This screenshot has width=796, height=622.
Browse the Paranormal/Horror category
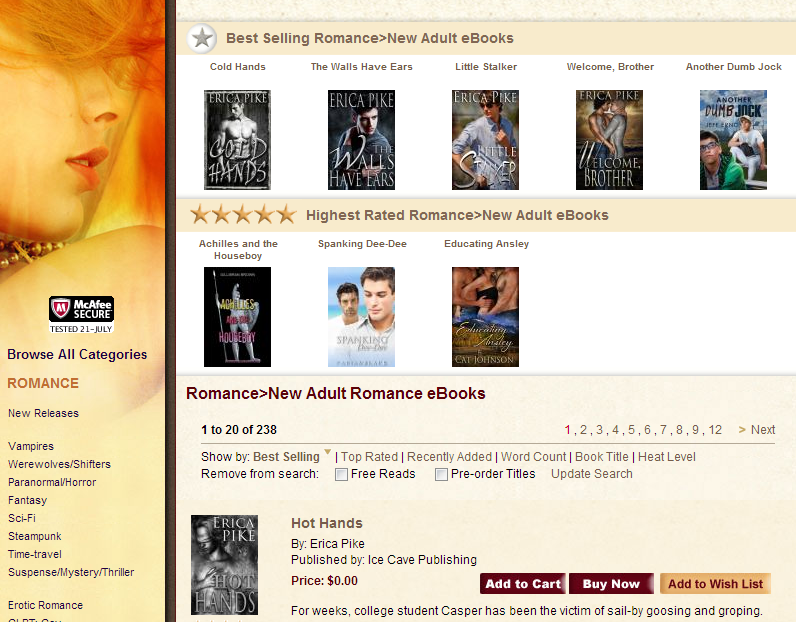[x=52, y=482]
